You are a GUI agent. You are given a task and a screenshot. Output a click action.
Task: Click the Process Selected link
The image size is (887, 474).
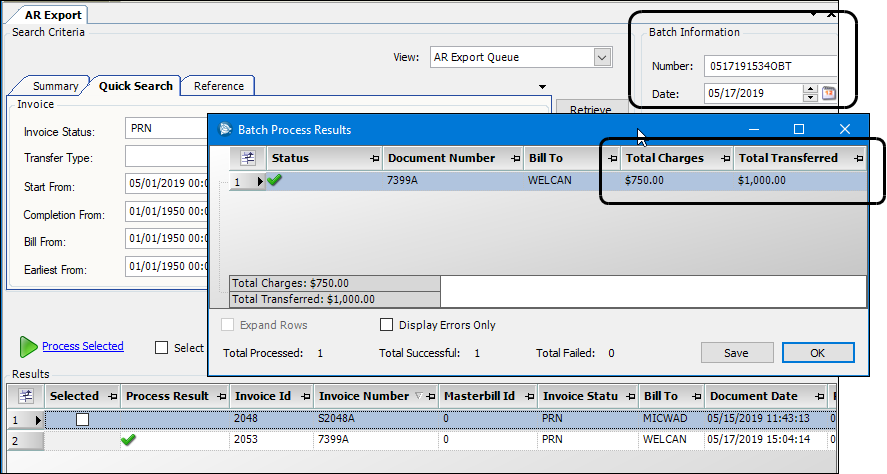[x=83, y=346]
